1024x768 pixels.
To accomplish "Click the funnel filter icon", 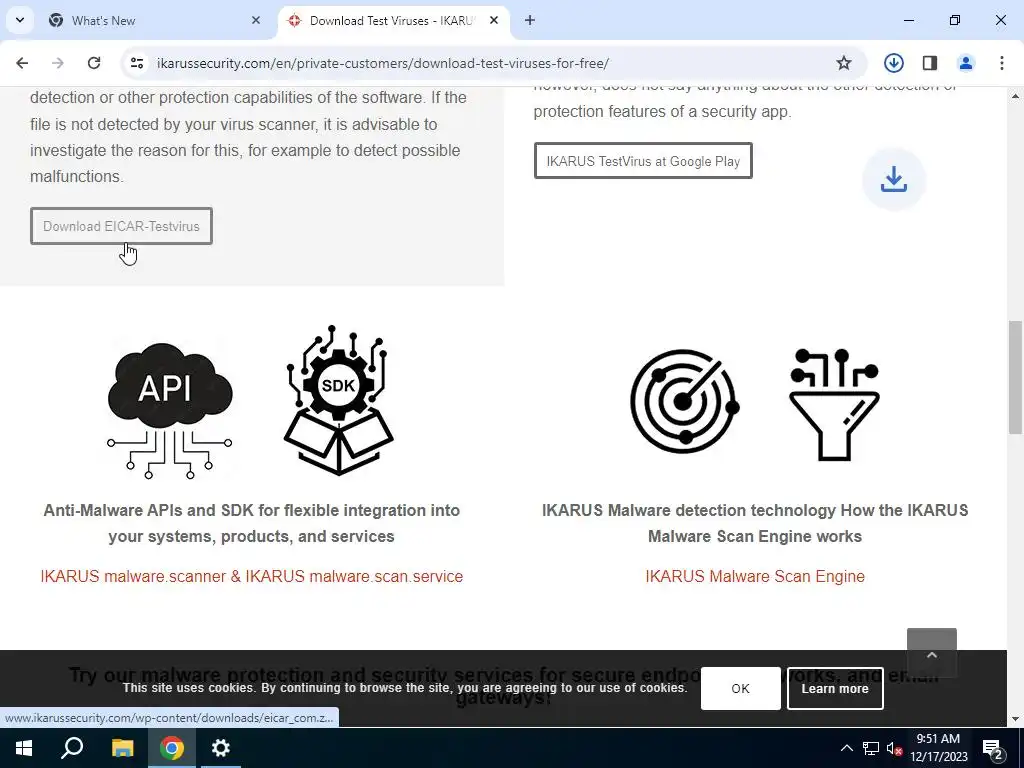I will (x=834, y=404).
